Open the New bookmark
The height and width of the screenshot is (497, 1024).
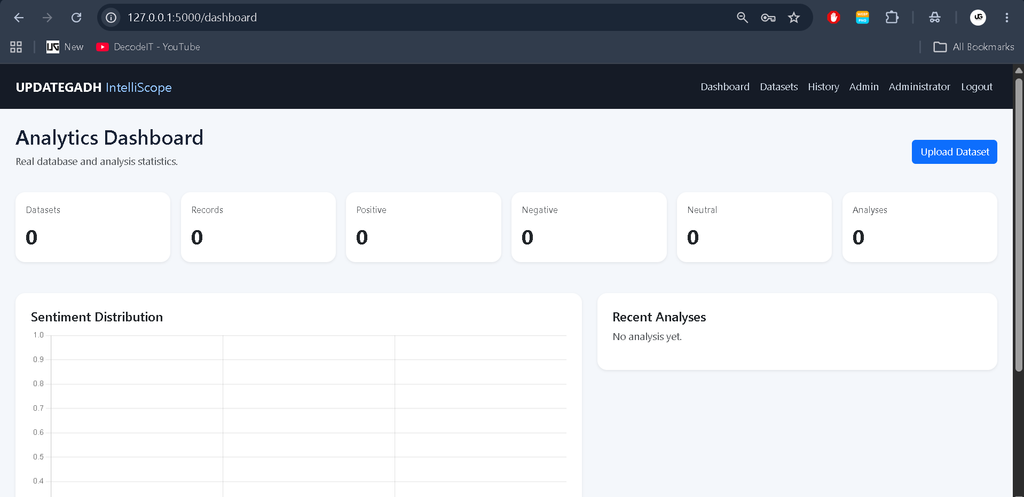click(65, 47)
